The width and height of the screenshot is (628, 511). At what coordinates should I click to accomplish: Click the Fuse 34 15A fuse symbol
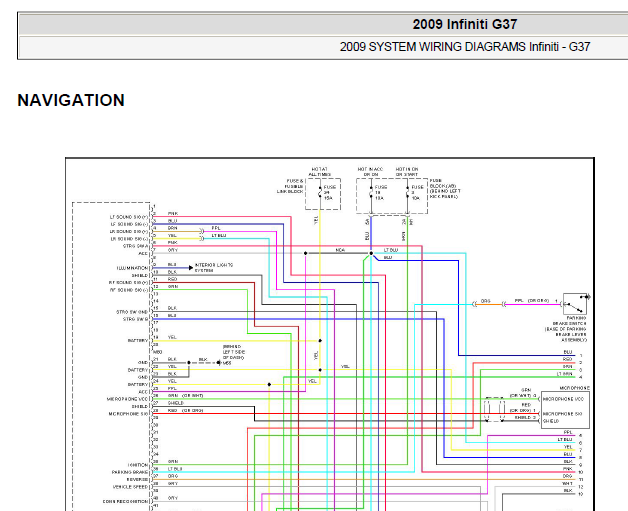(320, 193)
